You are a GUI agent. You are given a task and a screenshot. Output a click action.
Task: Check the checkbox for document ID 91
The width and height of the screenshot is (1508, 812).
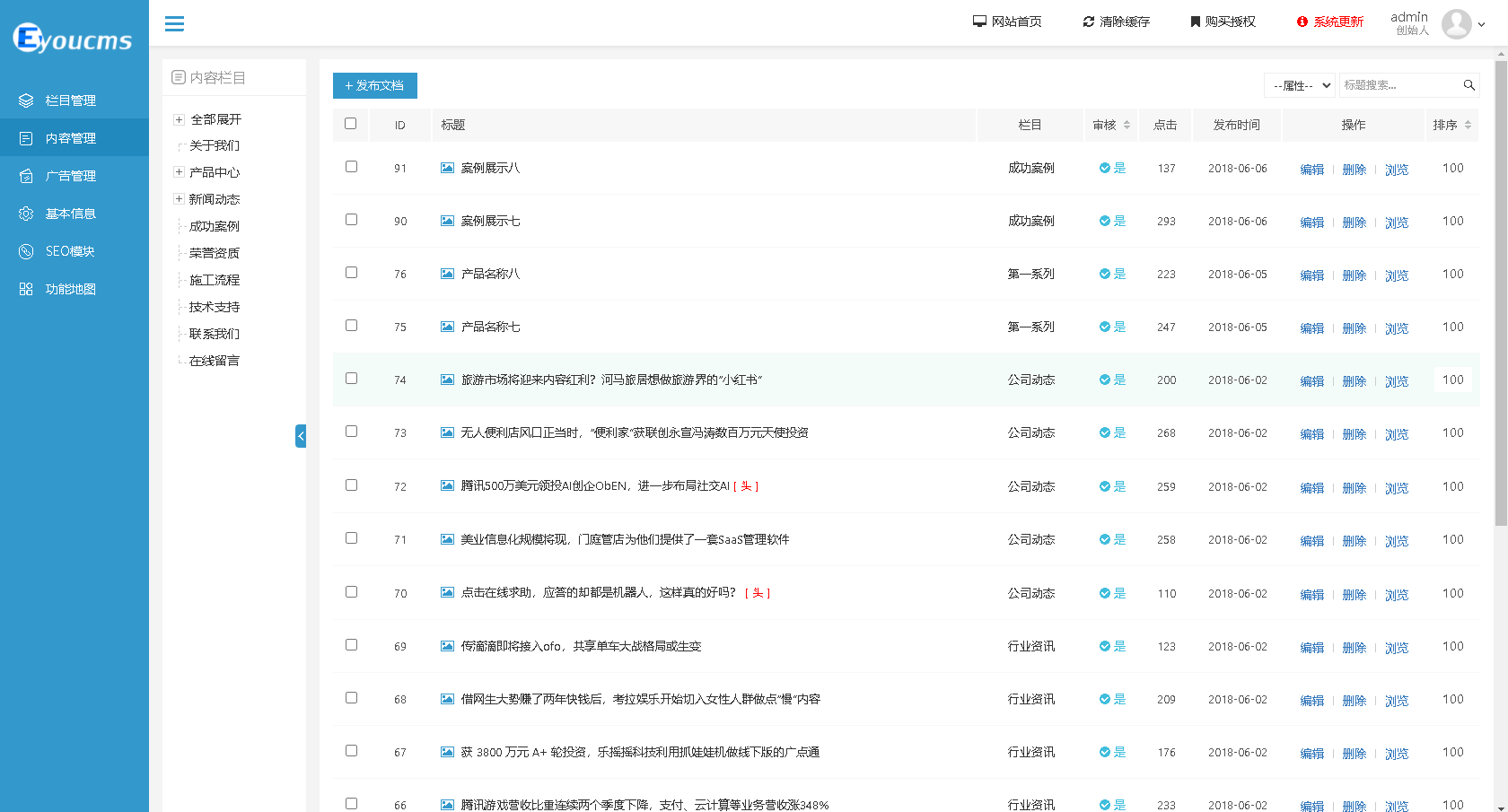point(351,165)
